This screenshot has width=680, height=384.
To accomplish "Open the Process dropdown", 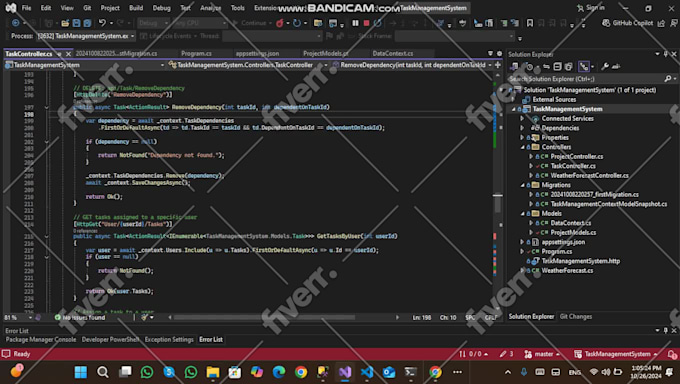I will [86, 36].
